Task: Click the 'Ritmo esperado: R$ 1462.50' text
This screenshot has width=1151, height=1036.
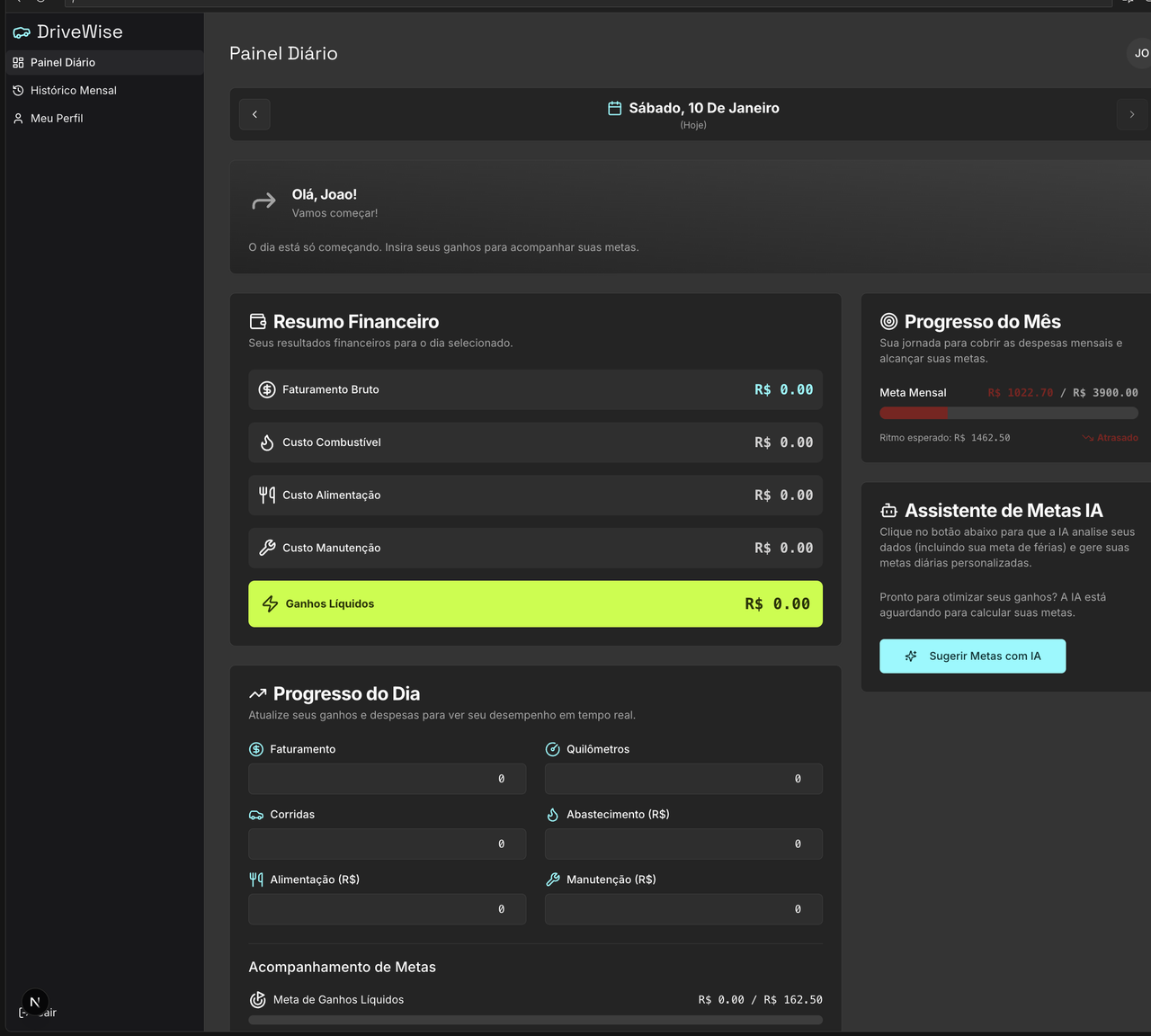Action: pos(945,438)
